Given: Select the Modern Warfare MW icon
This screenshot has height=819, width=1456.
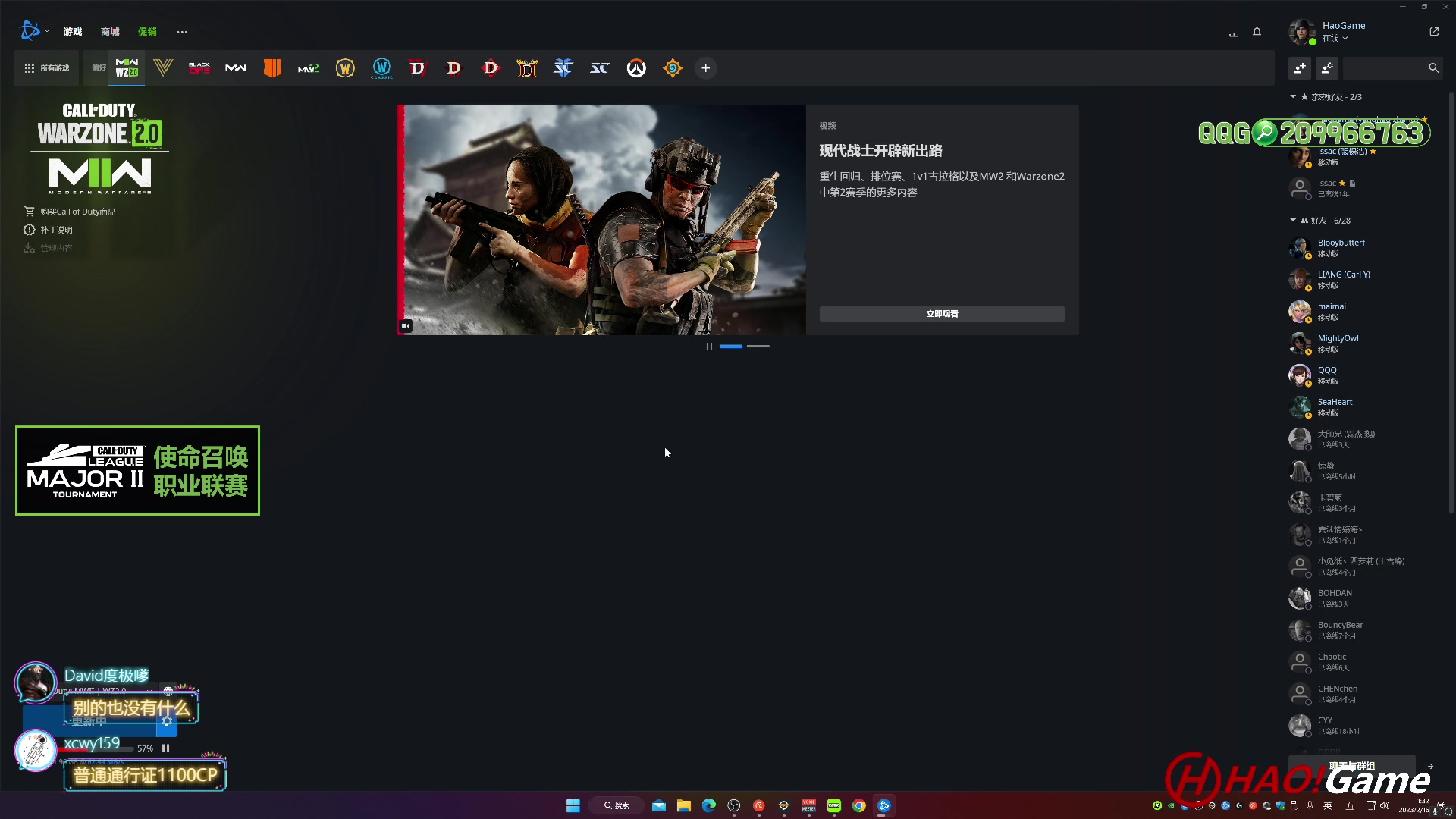Looking at the screenshot, I should coord(236,68).
